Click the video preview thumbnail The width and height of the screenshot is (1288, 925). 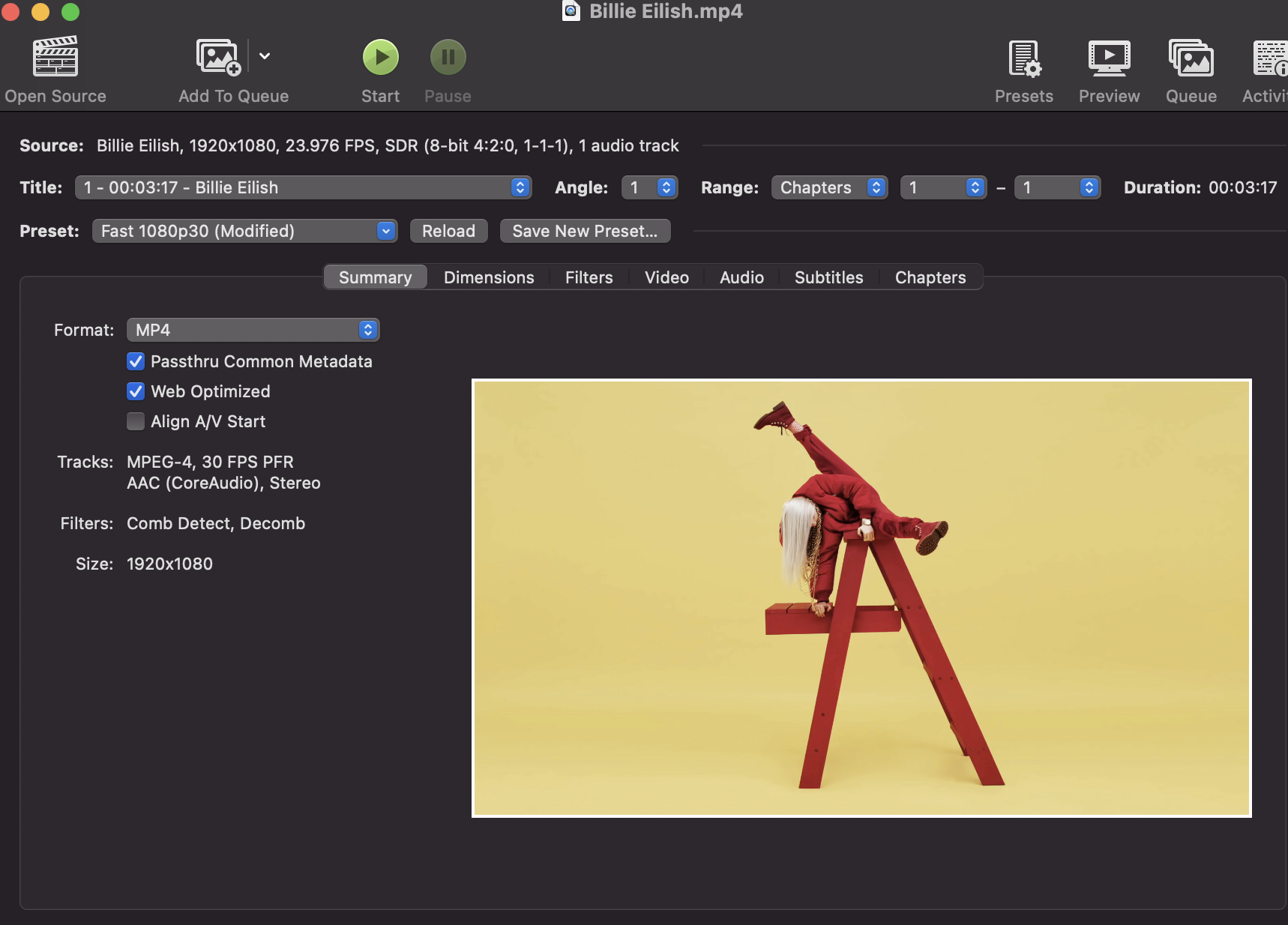click(x=861, y=598)
